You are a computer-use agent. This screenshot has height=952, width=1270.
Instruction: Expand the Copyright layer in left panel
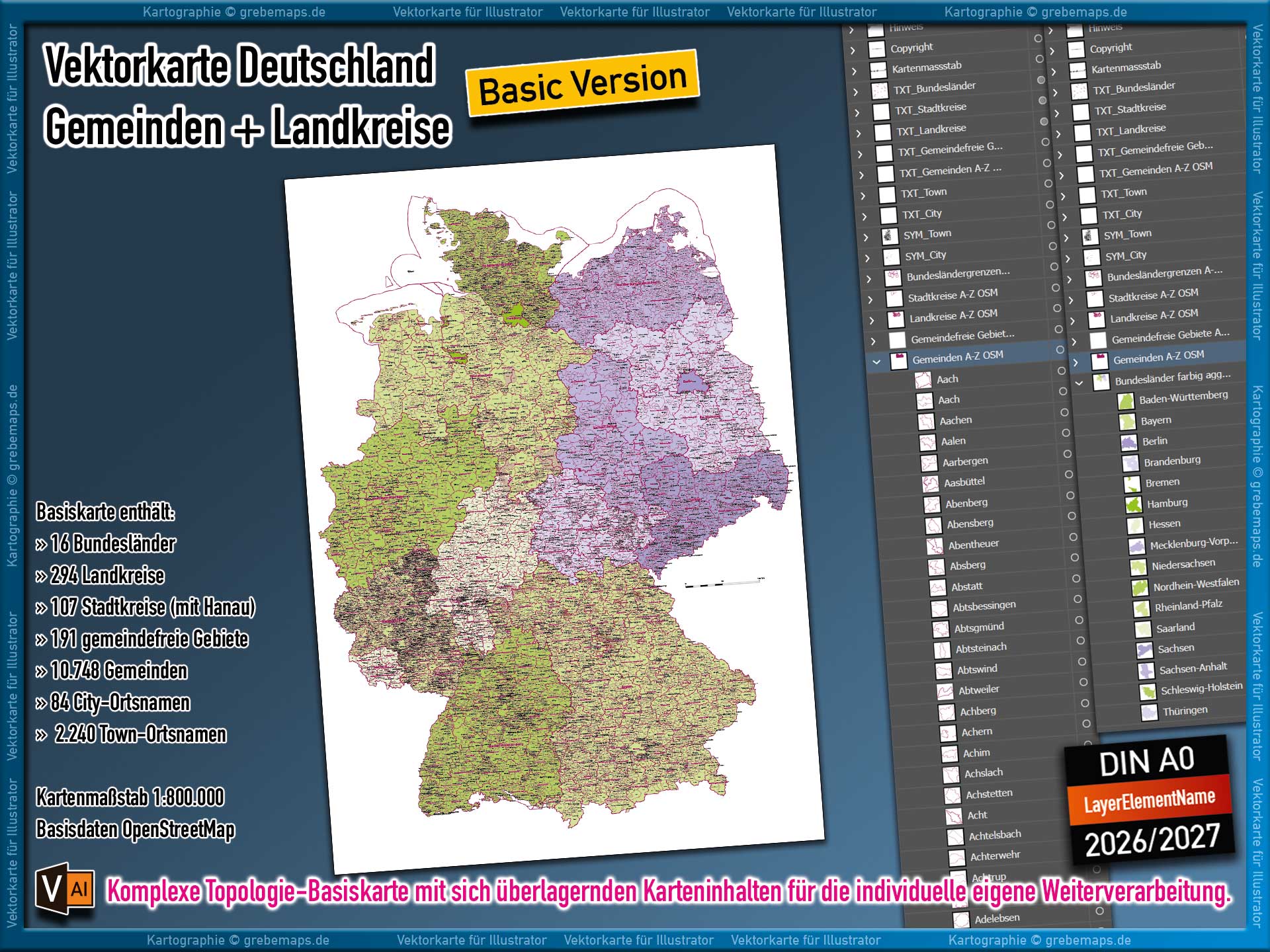(x=853, y=50)
